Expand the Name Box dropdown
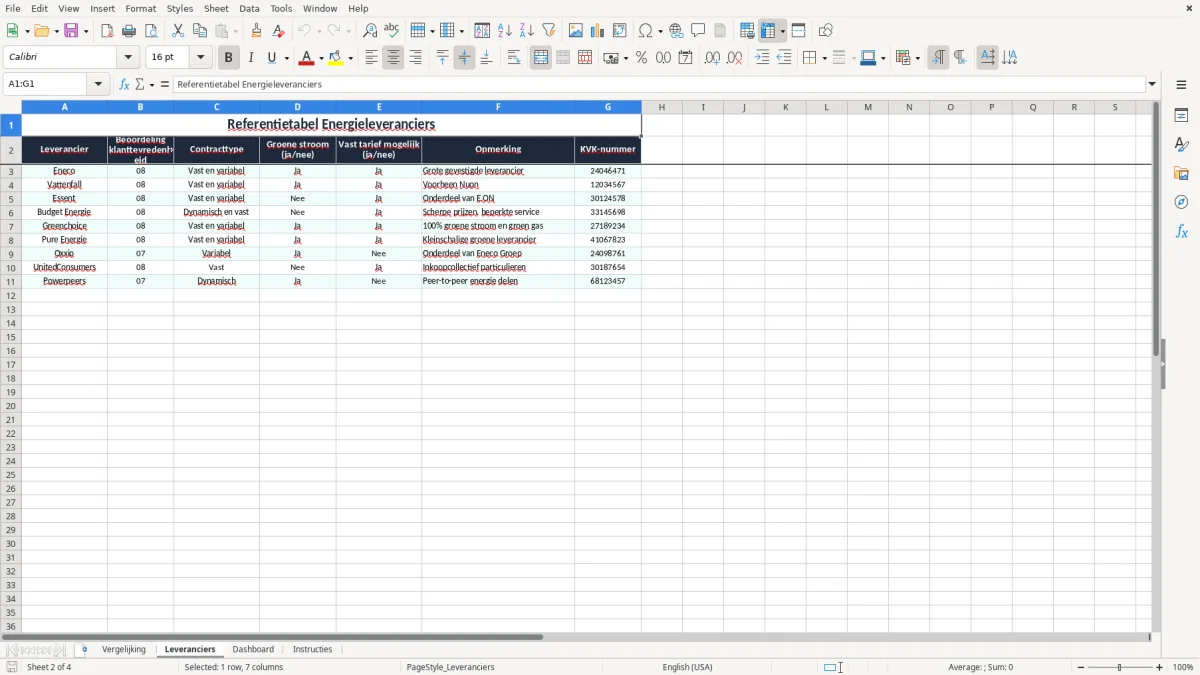This screenshot has width=1200, height=675. coord(99,85)
